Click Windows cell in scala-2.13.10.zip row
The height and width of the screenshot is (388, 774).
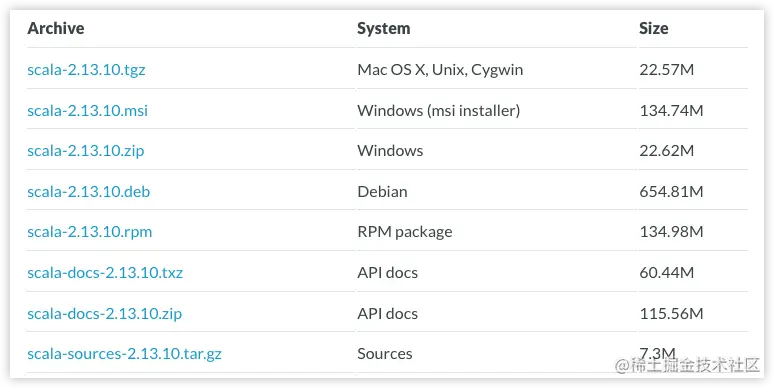click(390, 151)
